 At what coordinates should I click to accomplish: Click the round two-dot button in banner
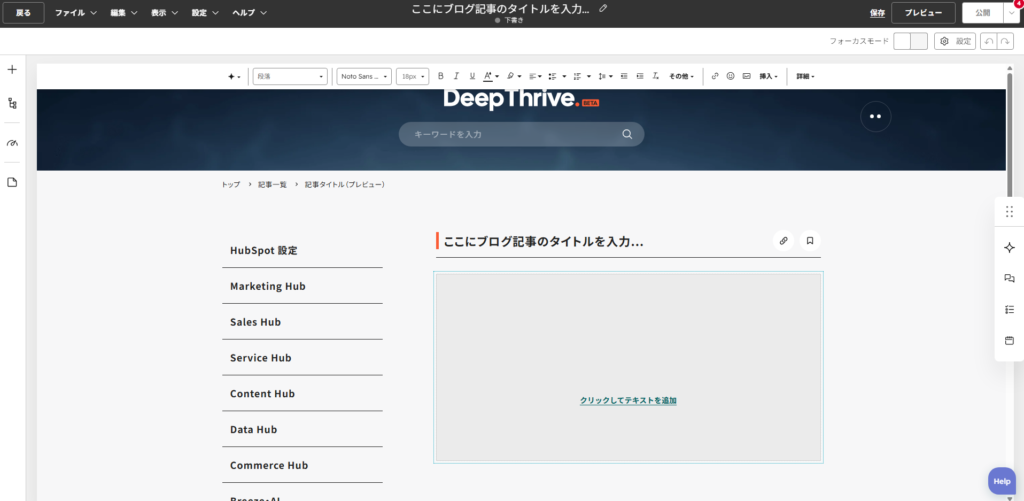click(x=876, y=116)
